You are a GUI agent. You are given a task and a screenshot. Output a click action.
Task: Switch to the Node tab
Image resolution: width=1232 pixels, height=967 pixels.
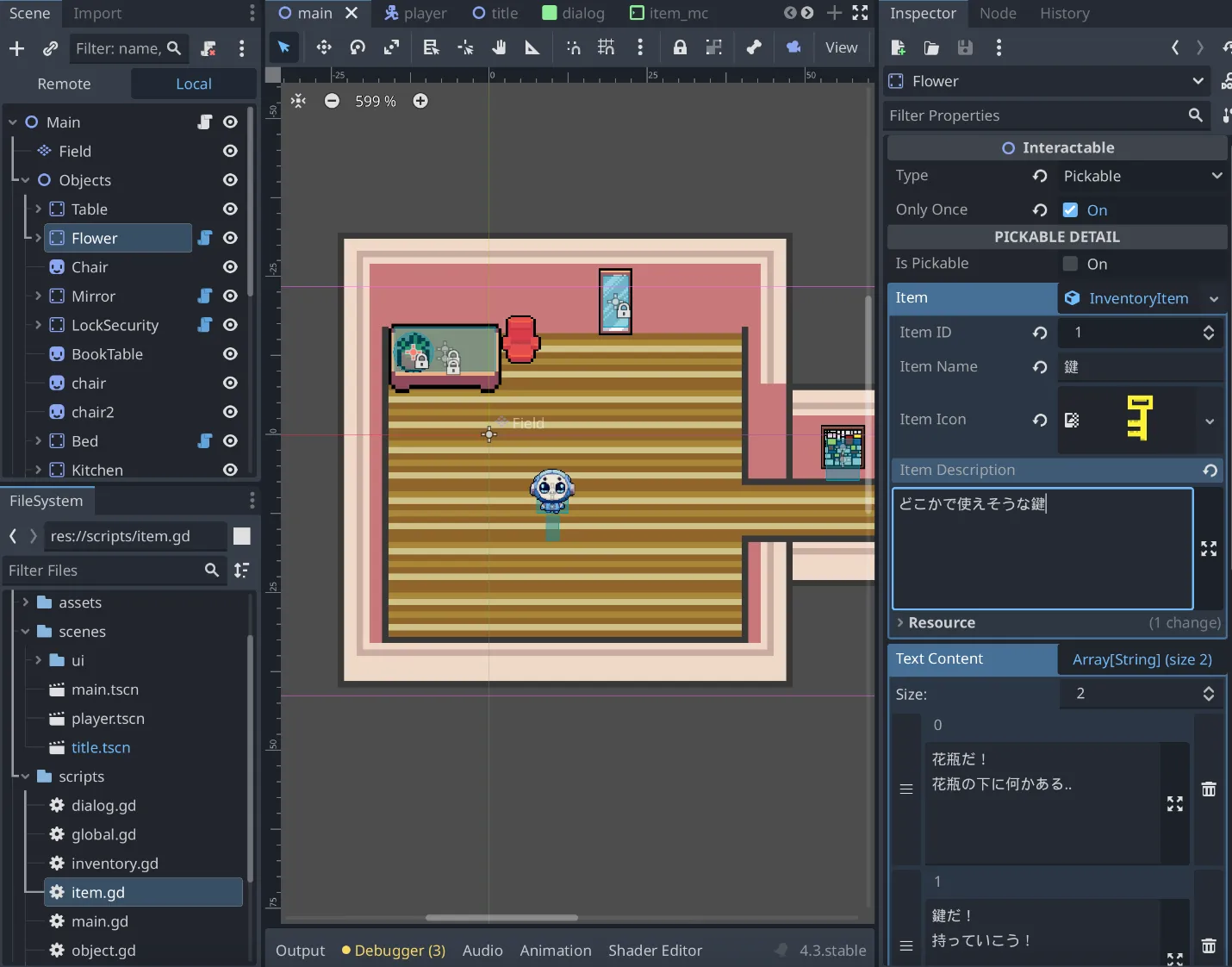(x=998, y=13)
